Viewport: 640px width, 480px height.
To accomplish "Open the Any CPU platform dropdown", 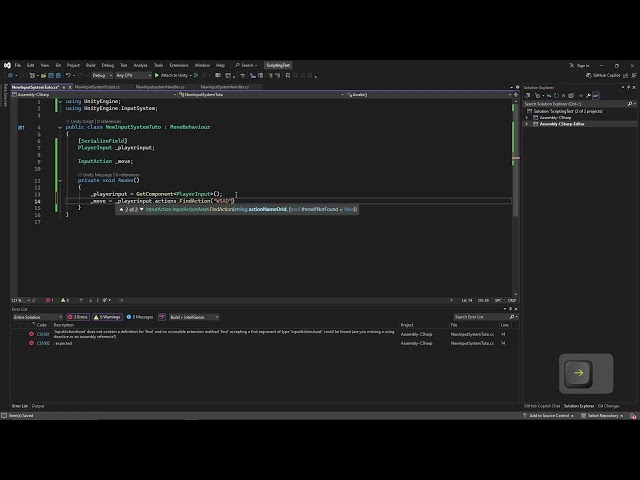I will coord(133,76).
